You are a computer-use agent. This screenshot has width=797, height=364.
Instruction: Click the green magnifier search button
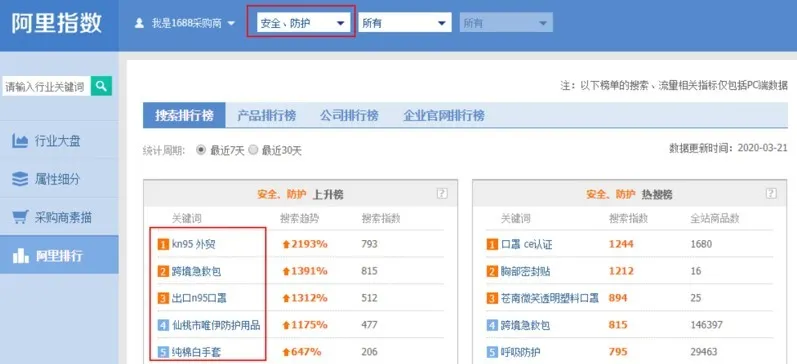pyautogui.click(x=101, y=86)
